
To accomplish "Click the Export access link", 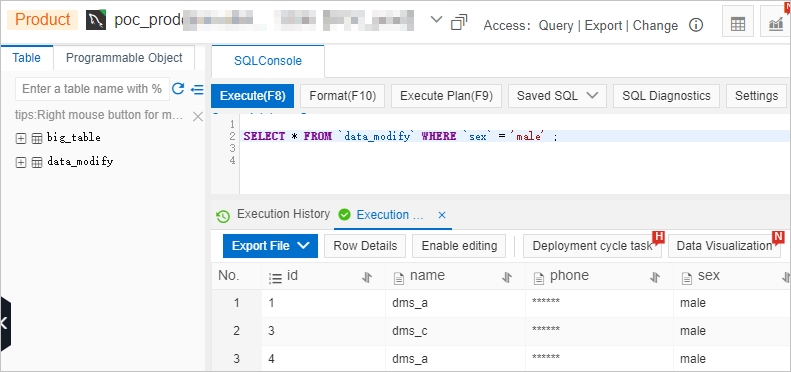I will (x=603, y=25).
